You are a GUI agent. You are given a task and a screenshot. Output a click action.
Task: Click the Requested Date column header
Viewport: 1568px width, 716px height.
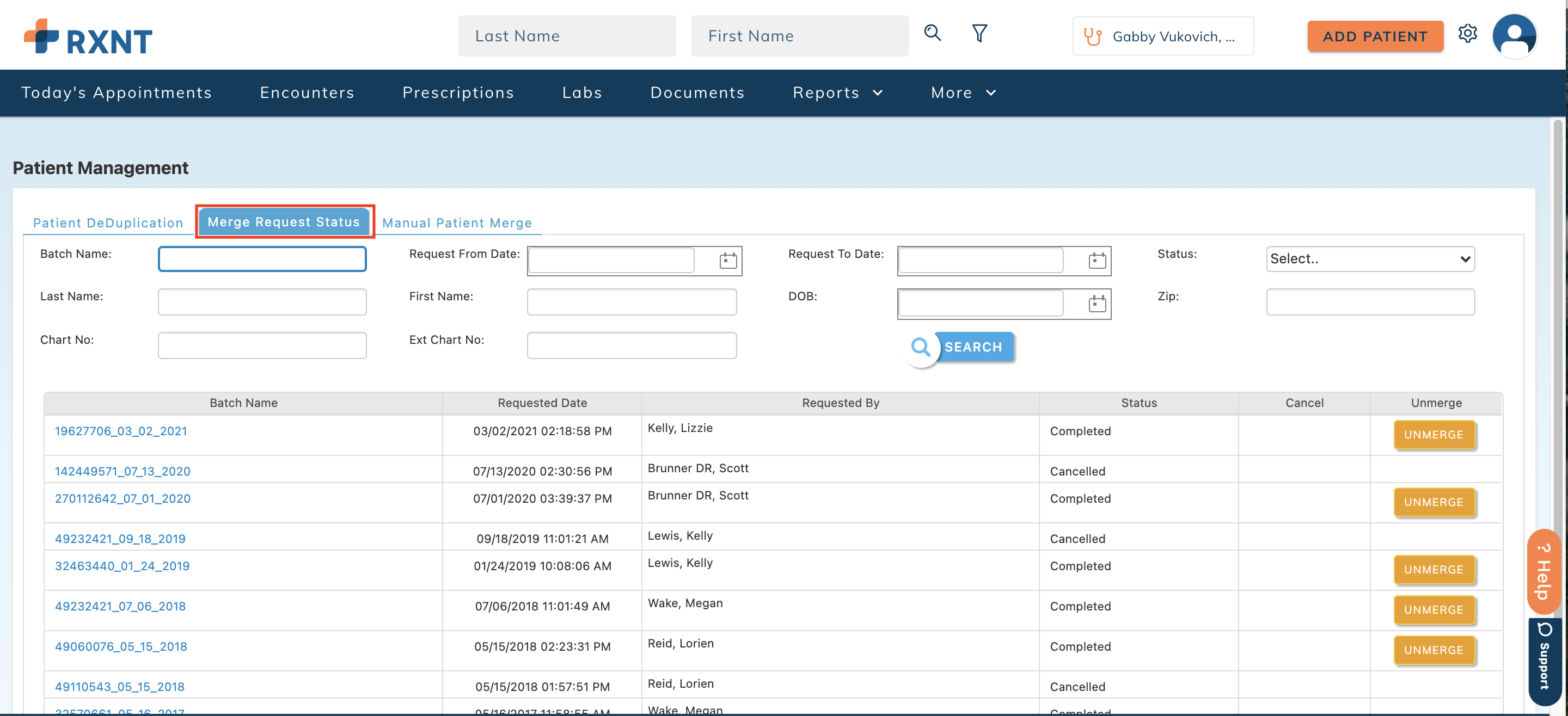542,403
